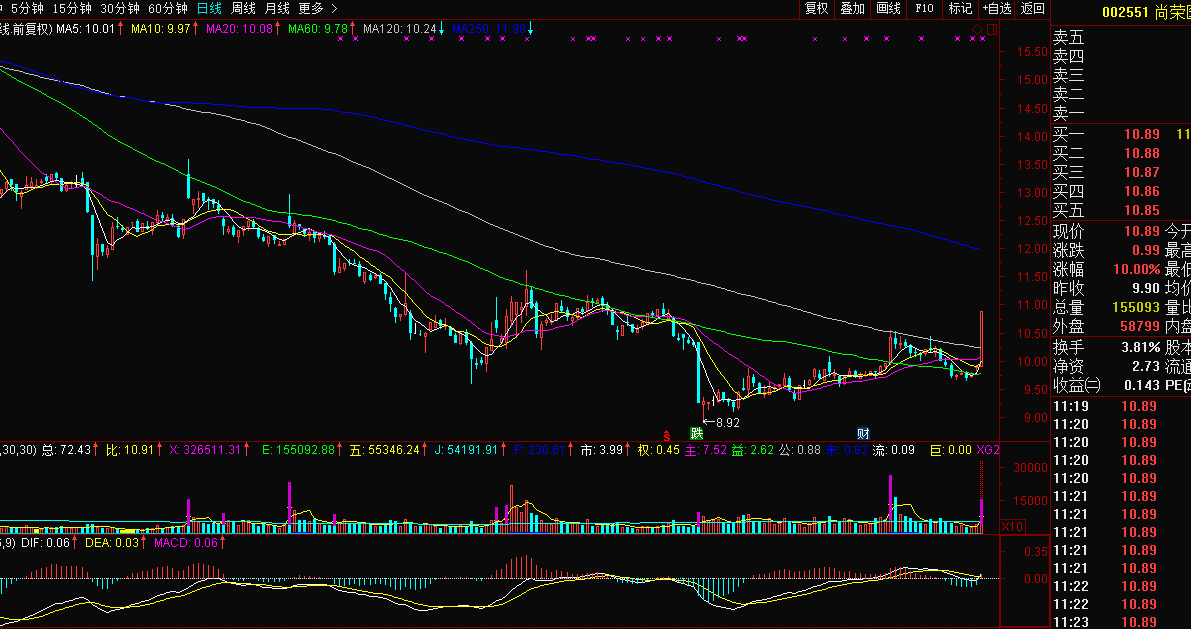Screen dimensions: 1191x629
Task: Switch to the 周线 weekly chart tab
Action: [244, 8]
